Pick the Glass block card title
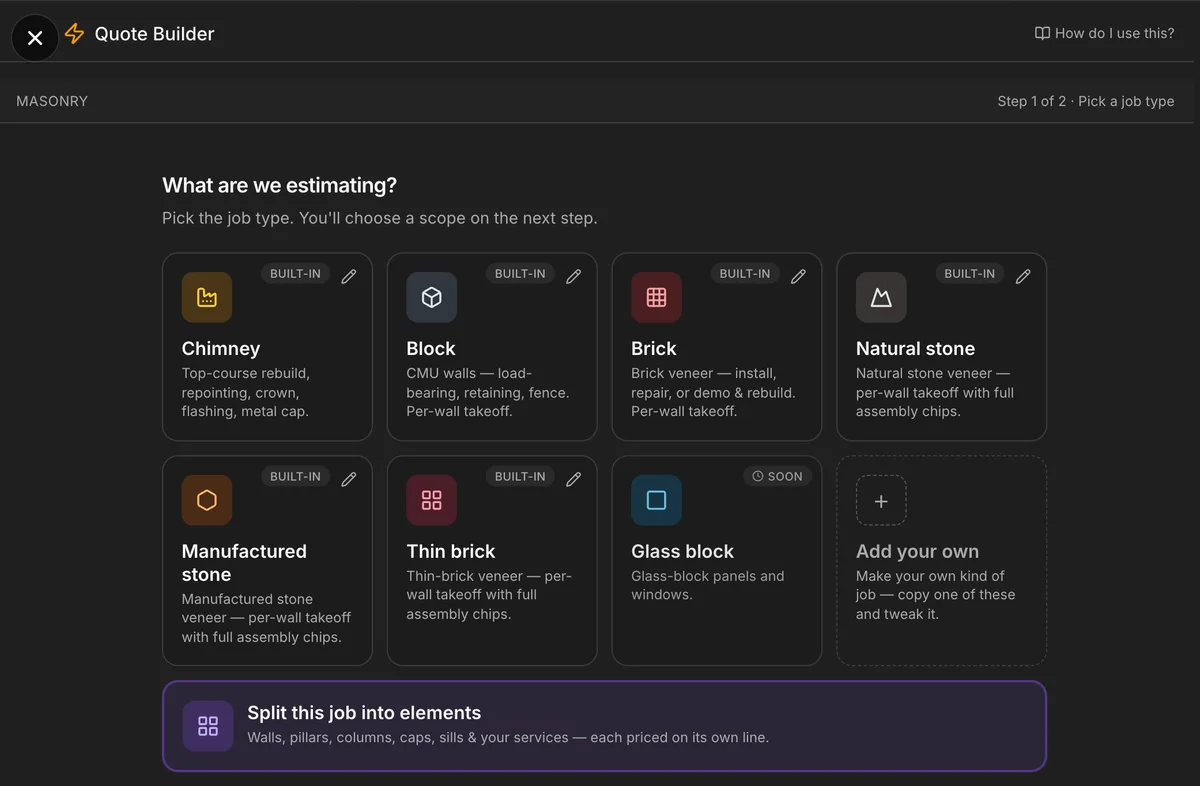Viewport: 1200px width, 786px height. coord(683,551)
